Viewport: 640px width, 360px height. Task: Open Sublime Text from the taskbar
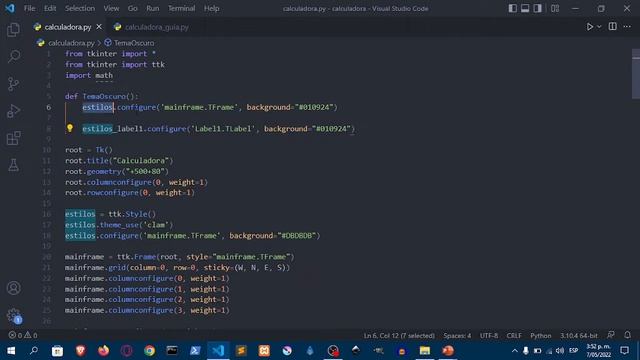241,351
